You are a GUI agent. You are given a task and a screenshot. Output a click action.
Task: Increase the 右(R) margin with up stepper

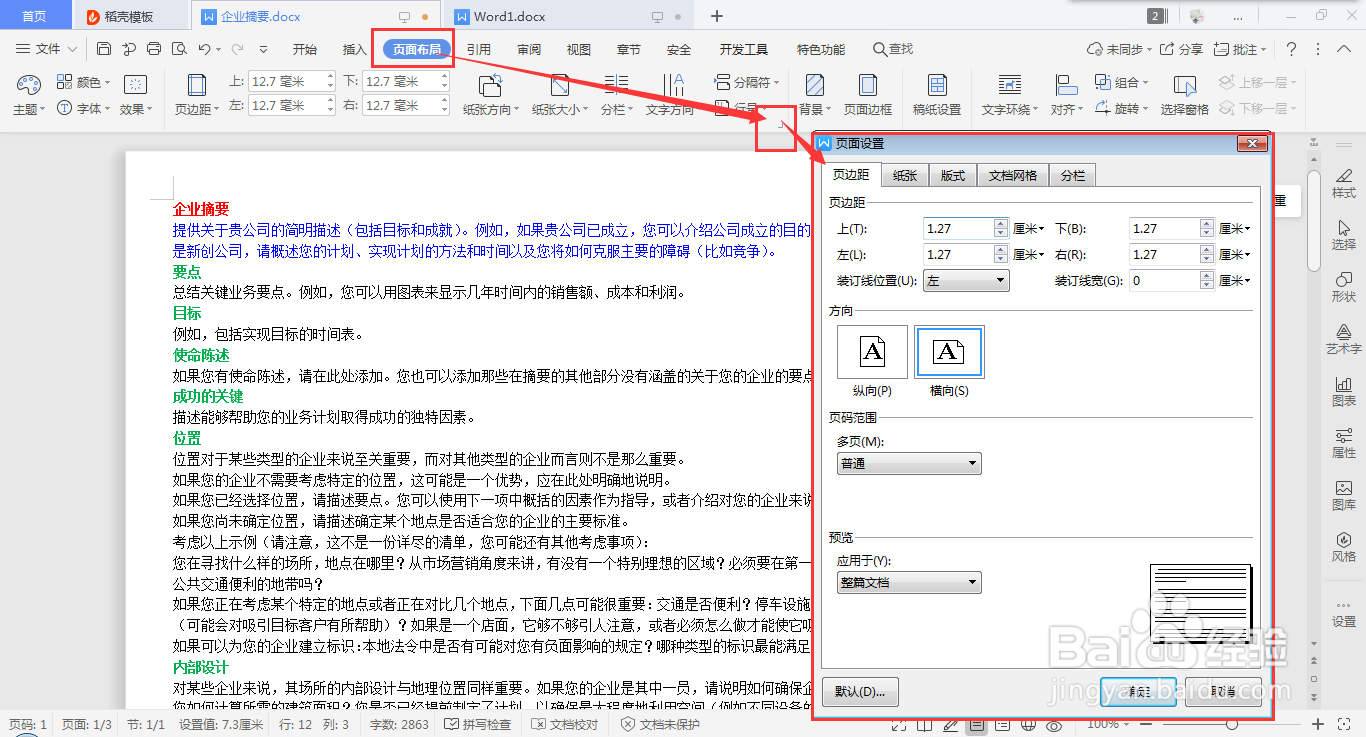click(1208, 250)
